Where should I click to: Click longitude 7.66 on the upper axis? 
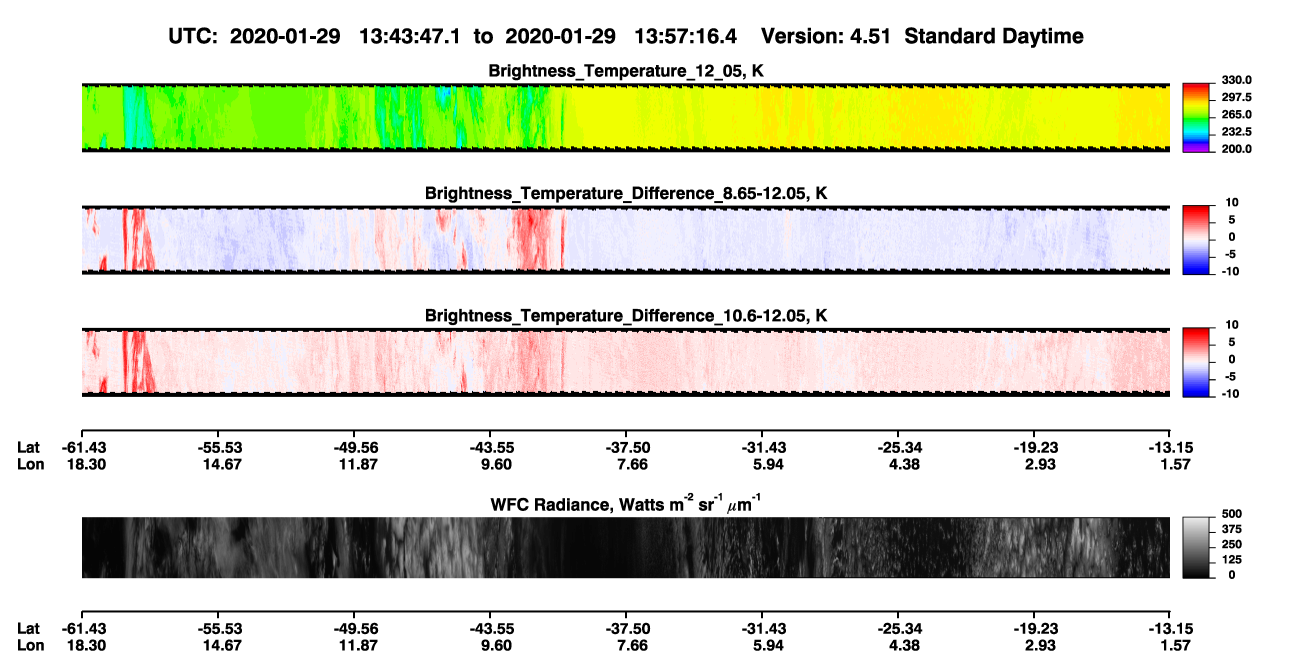(633, 464)
